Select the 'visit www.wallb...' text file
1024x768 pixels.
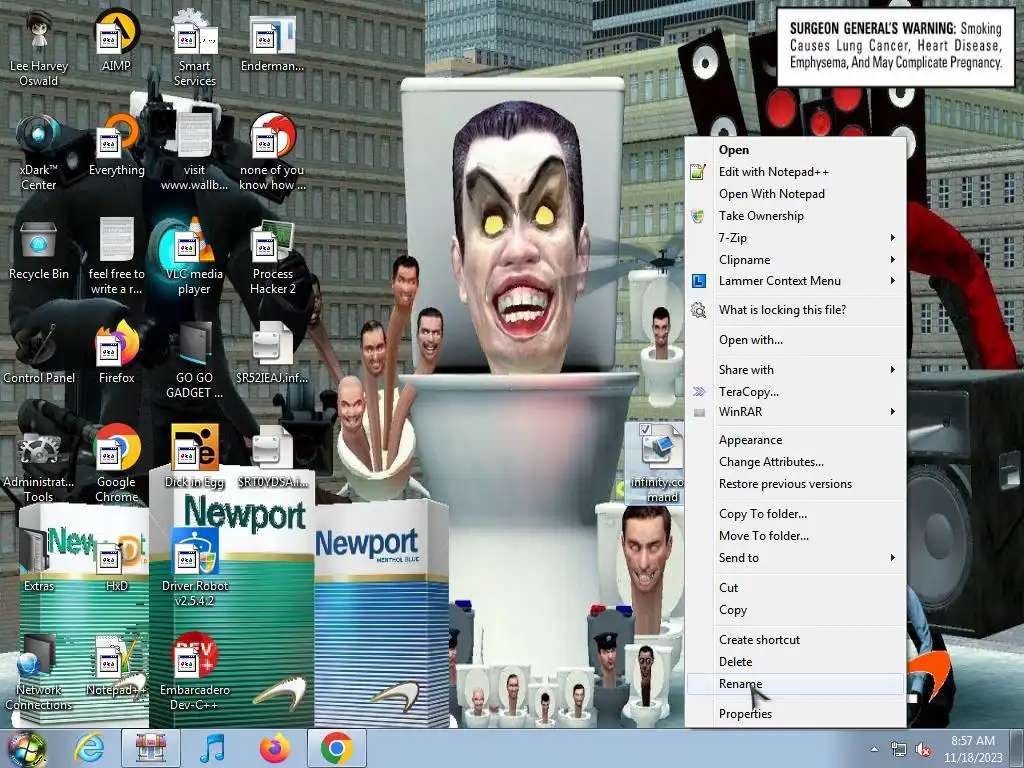click(195, 152)
